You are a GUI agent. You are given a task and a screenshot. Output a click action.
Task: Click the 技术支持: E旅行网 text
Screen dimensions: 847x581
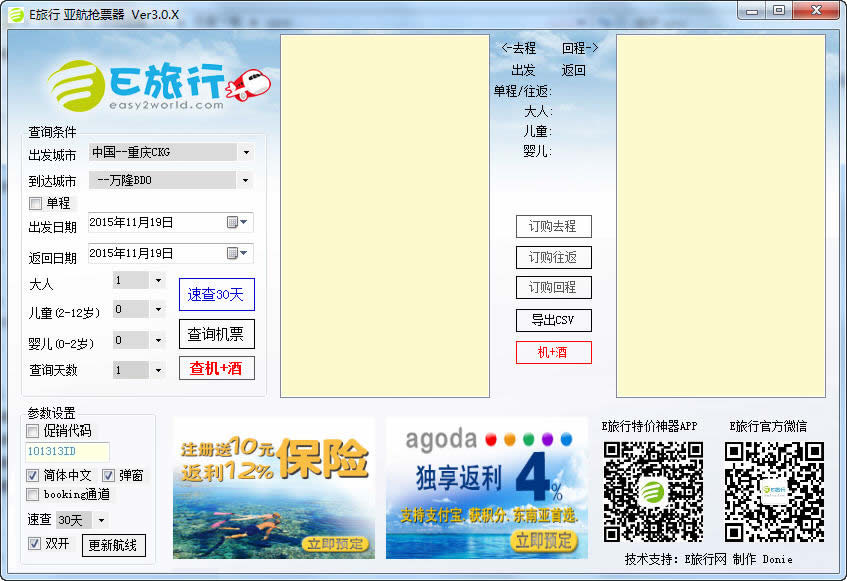(x=675, y=559)
